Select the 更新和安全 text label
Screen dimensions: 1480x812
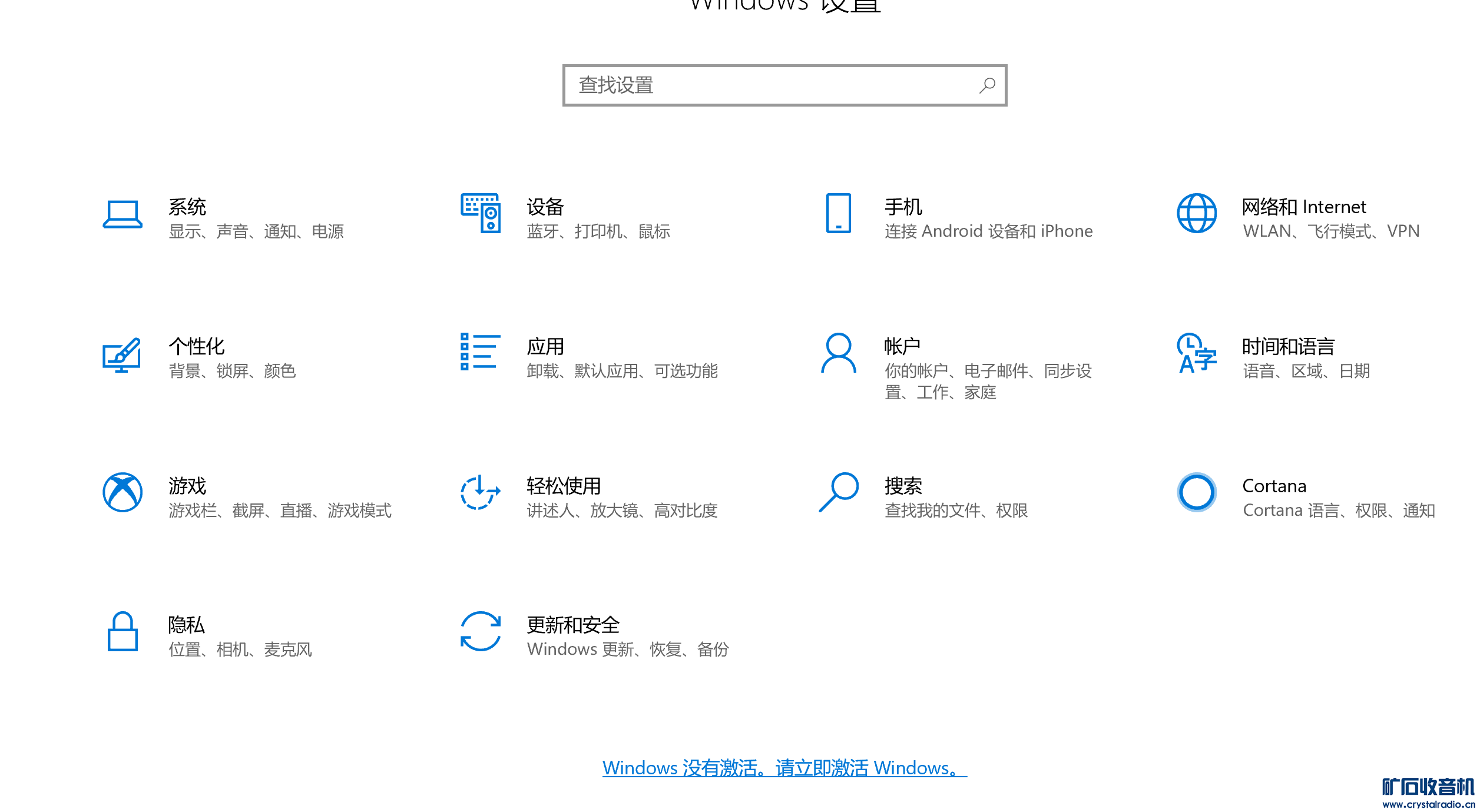click(572, 625)
